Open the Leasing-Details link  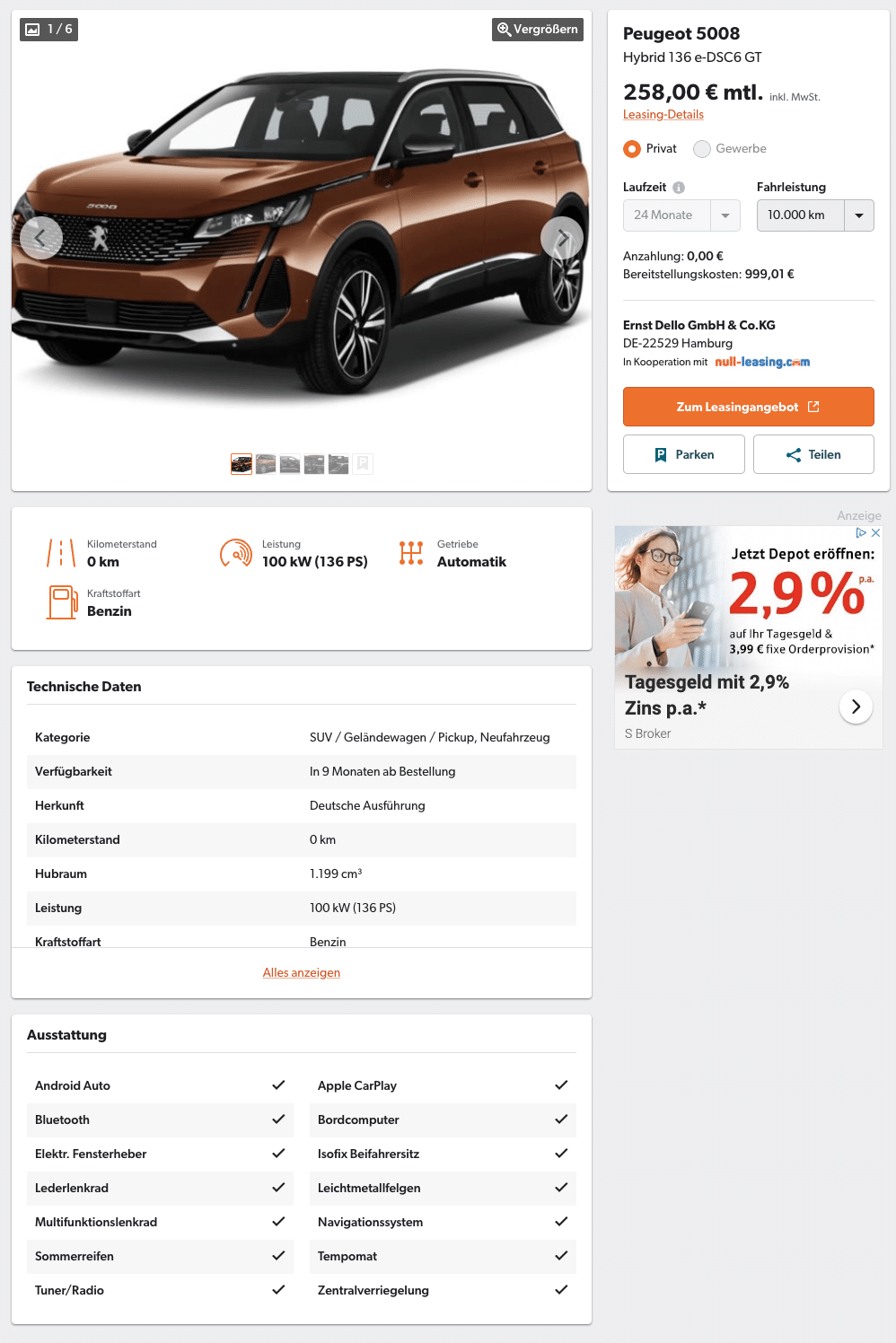point(663,114)
